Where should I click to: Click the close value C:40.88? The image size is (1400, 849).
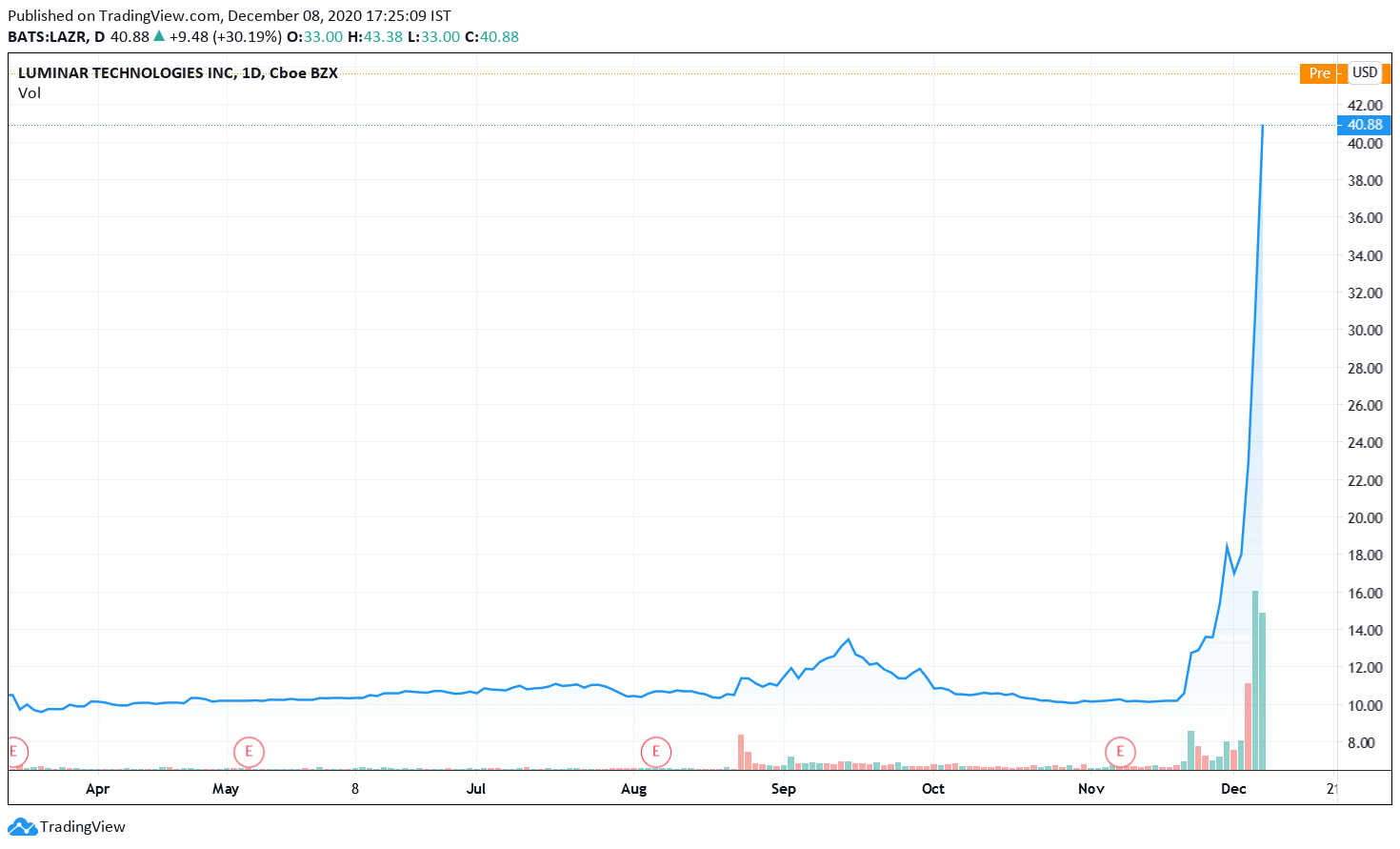492,37
